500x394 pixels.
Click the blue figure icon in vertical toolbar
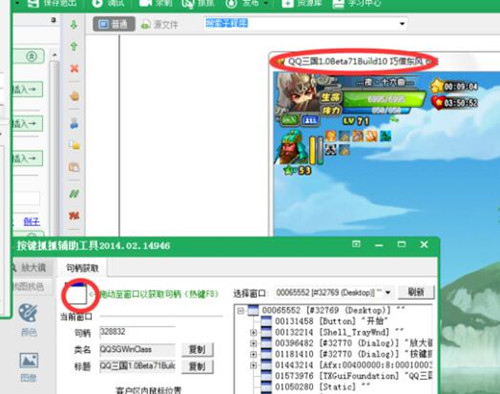pyautogui.click(x=74, y=124)
